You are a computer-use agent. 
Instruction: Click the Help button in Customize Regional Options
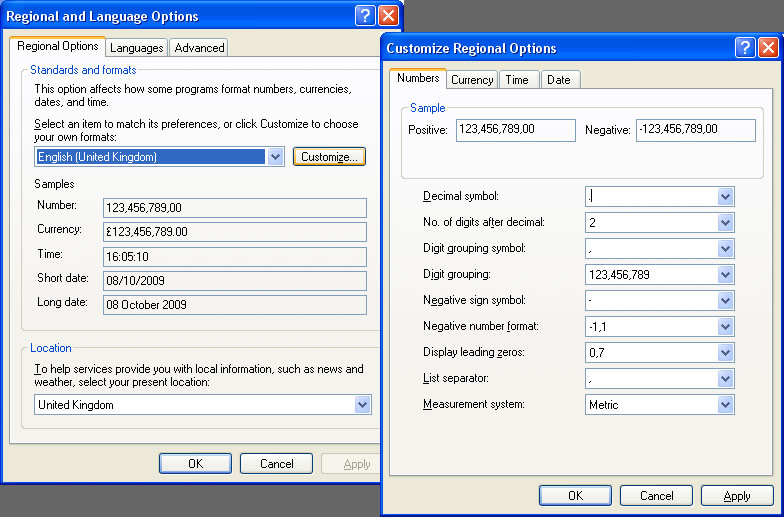745,48
